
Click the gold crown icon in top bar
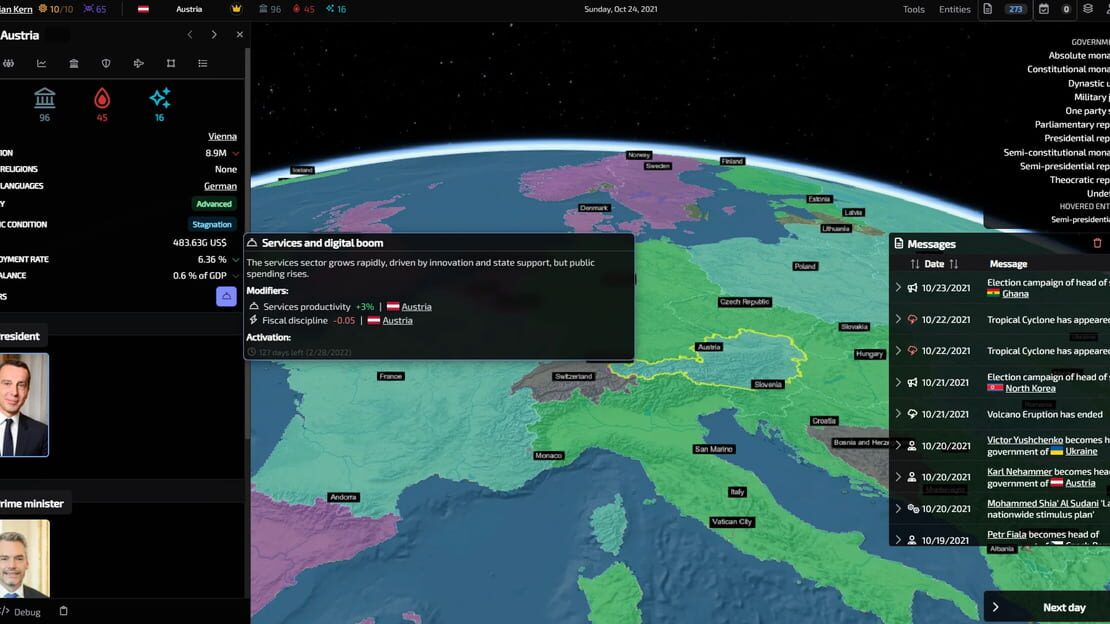236,9
